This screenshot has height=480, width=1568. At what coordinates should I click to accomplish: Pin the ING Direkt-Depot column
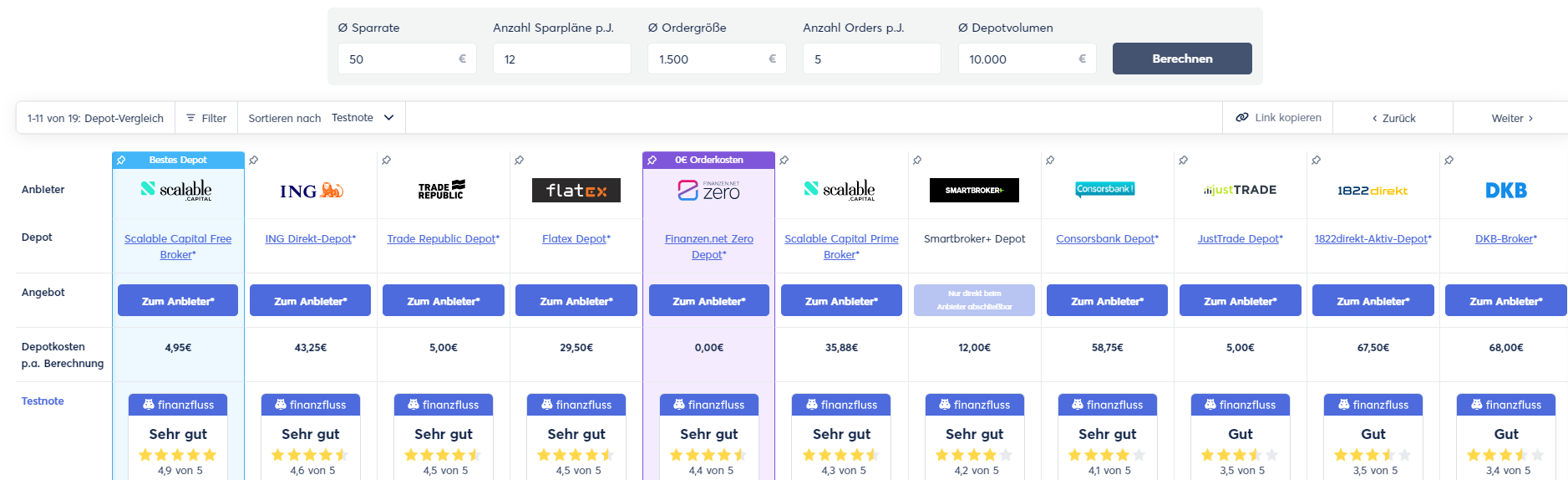[x=254, y=160]
